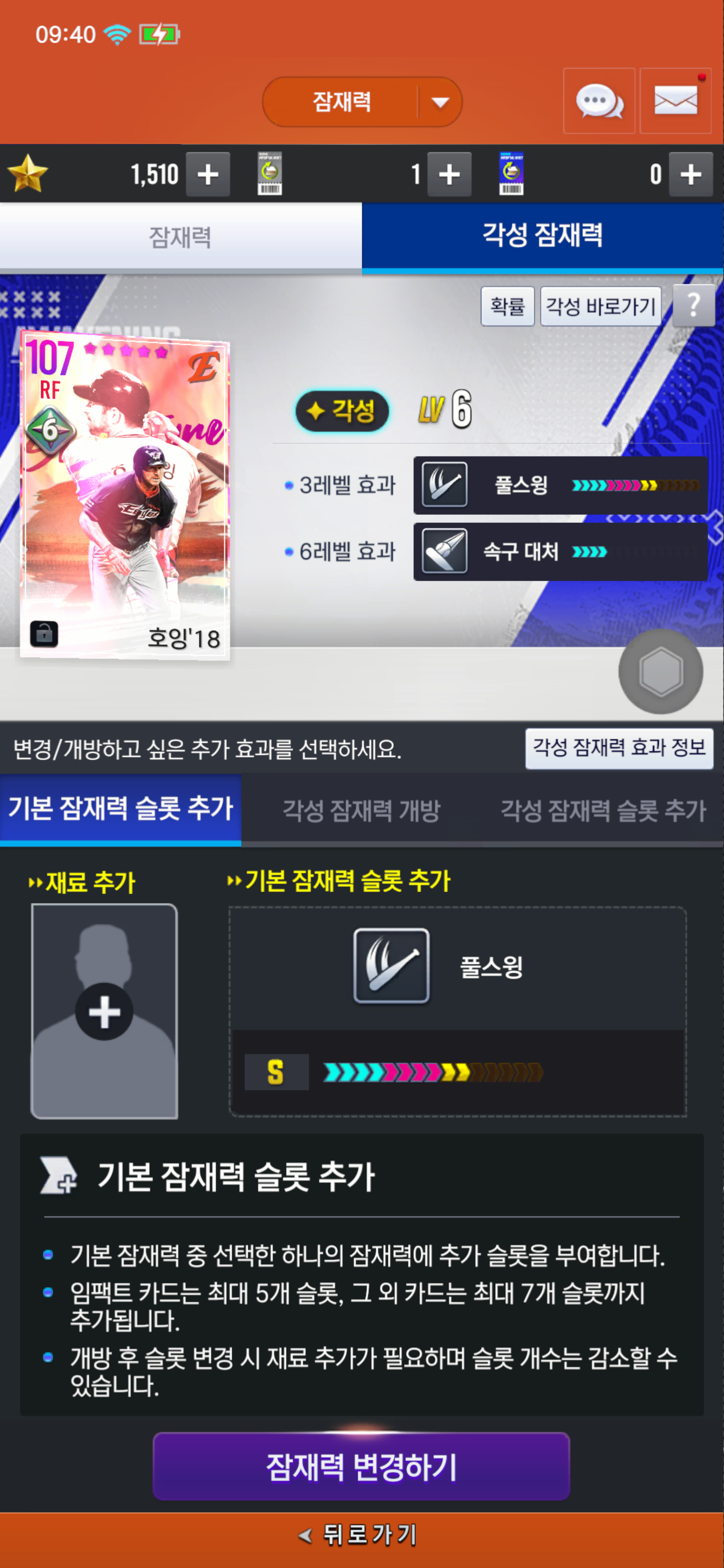724x1568 pixels.
Task: Tap the lock icon on player card
Action: click(44, 634)
